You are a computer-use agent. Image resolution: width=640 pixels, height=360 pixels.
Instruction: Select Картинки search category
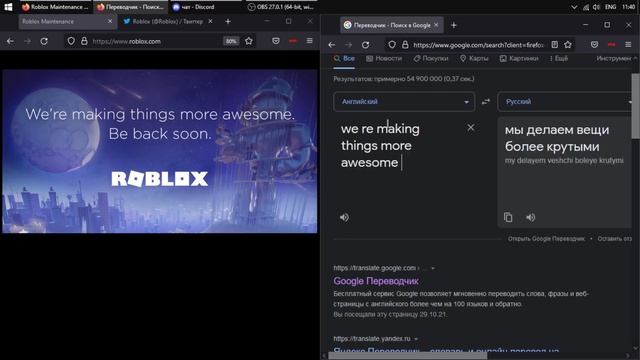(x=519, y=59)
